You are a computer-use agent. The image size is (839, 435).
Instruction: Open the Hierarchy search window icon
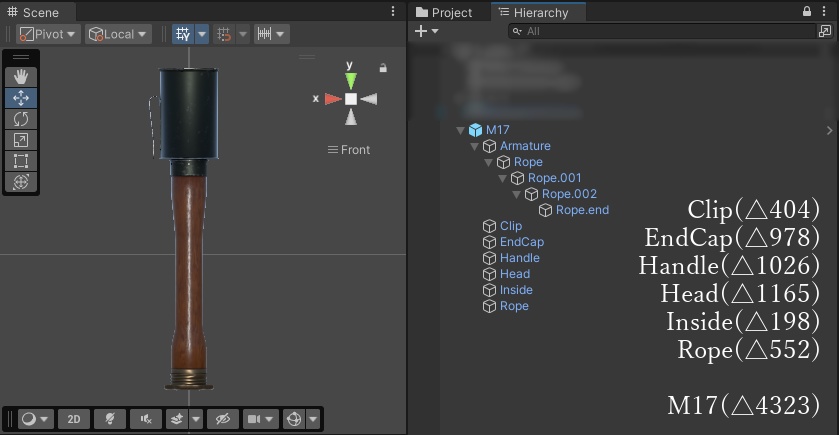(825, 32)
